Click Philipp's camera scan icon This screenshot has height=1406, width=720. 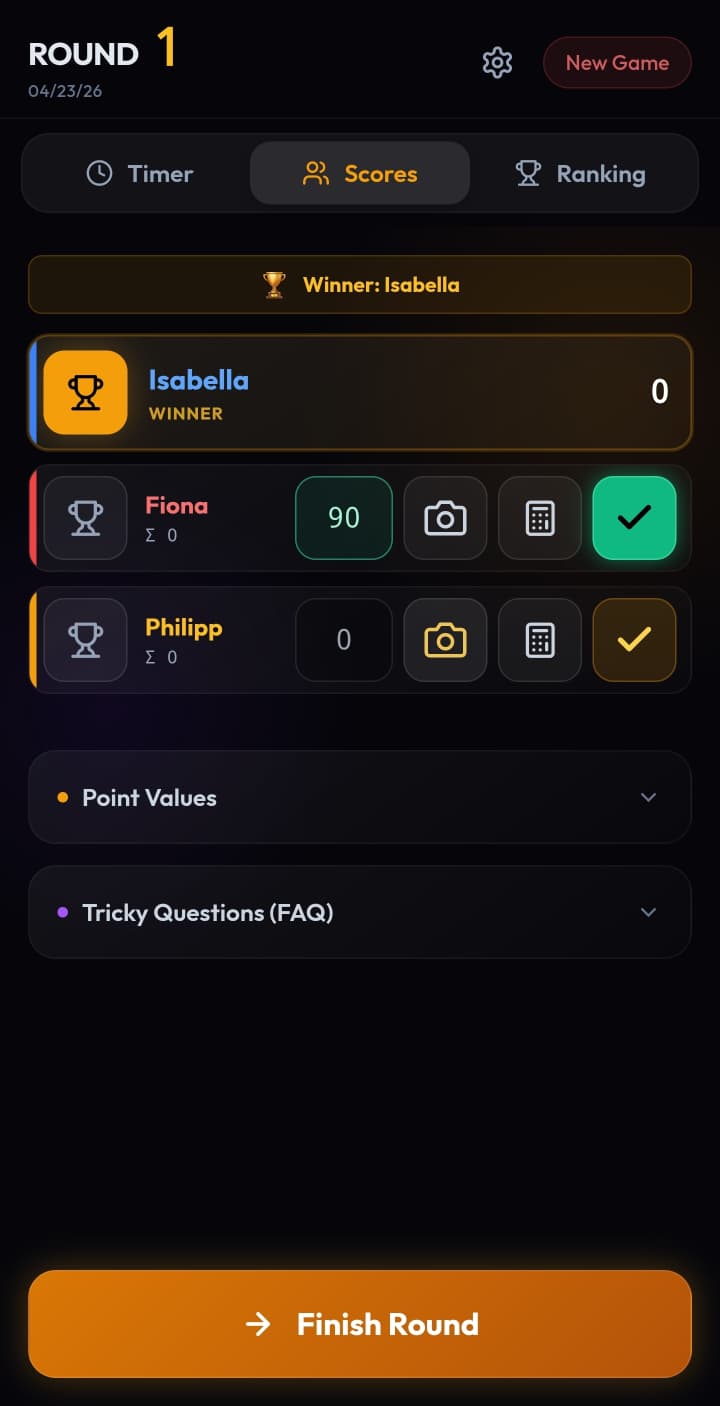point(445,640)
